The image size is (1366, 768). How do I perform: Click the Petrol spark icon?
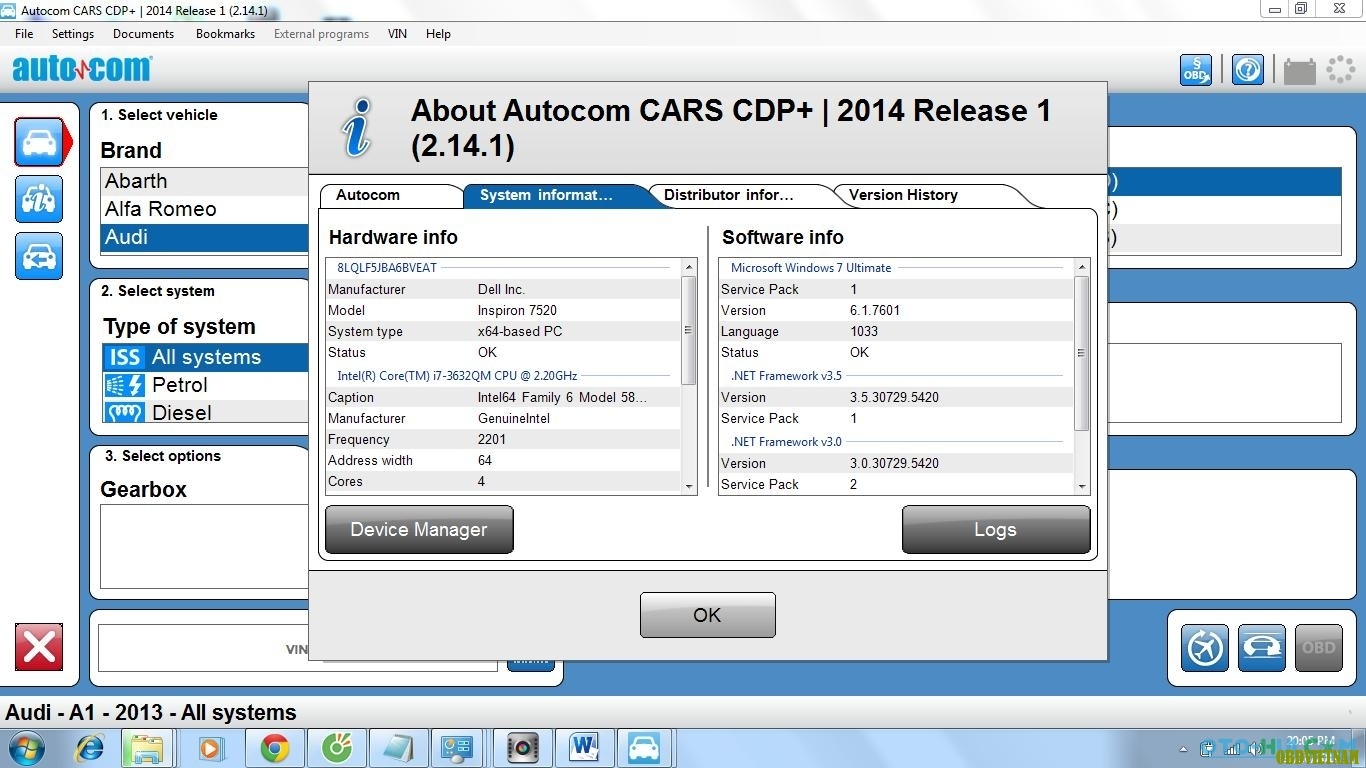coord(125,385)
